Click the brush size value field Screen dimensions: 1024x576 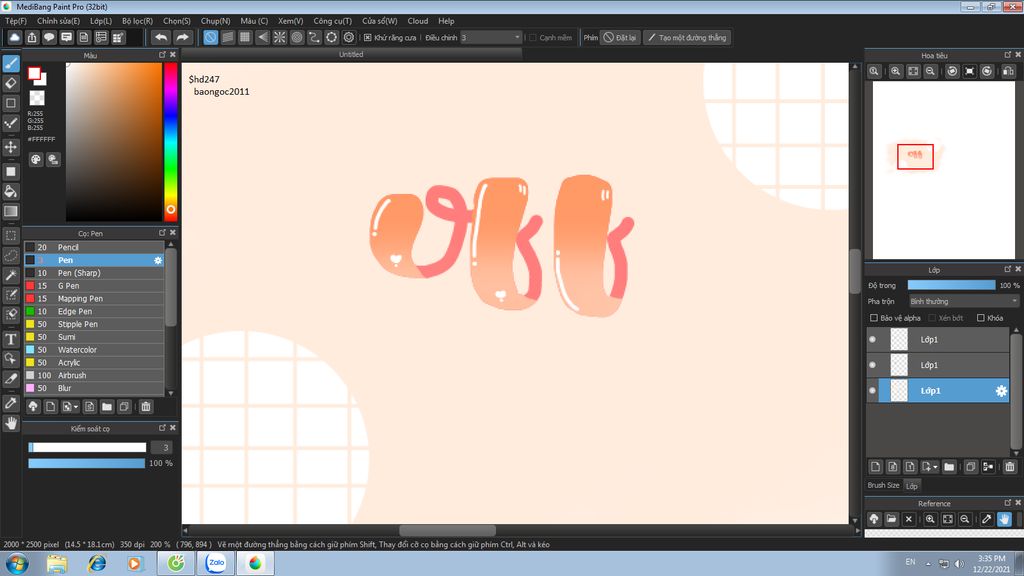163,447
